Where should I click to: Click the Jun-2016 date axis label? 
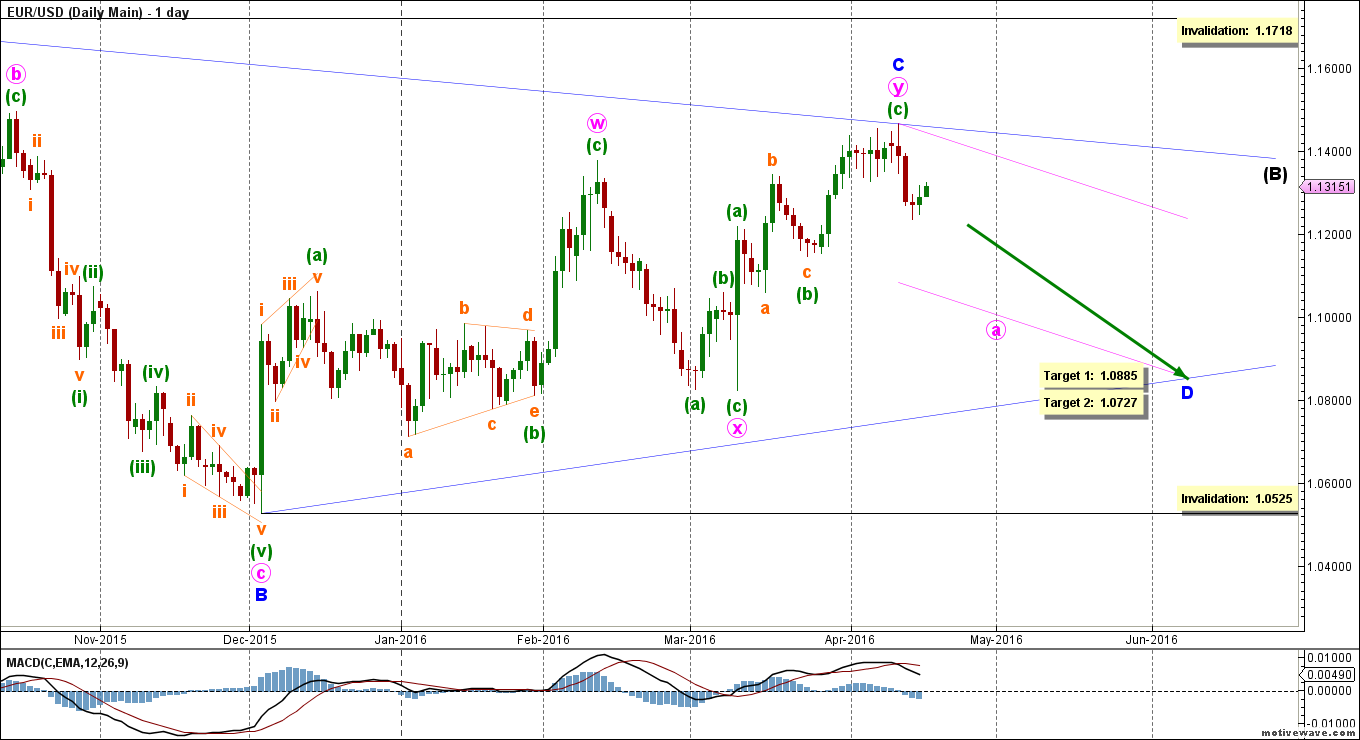point(1151,639)
